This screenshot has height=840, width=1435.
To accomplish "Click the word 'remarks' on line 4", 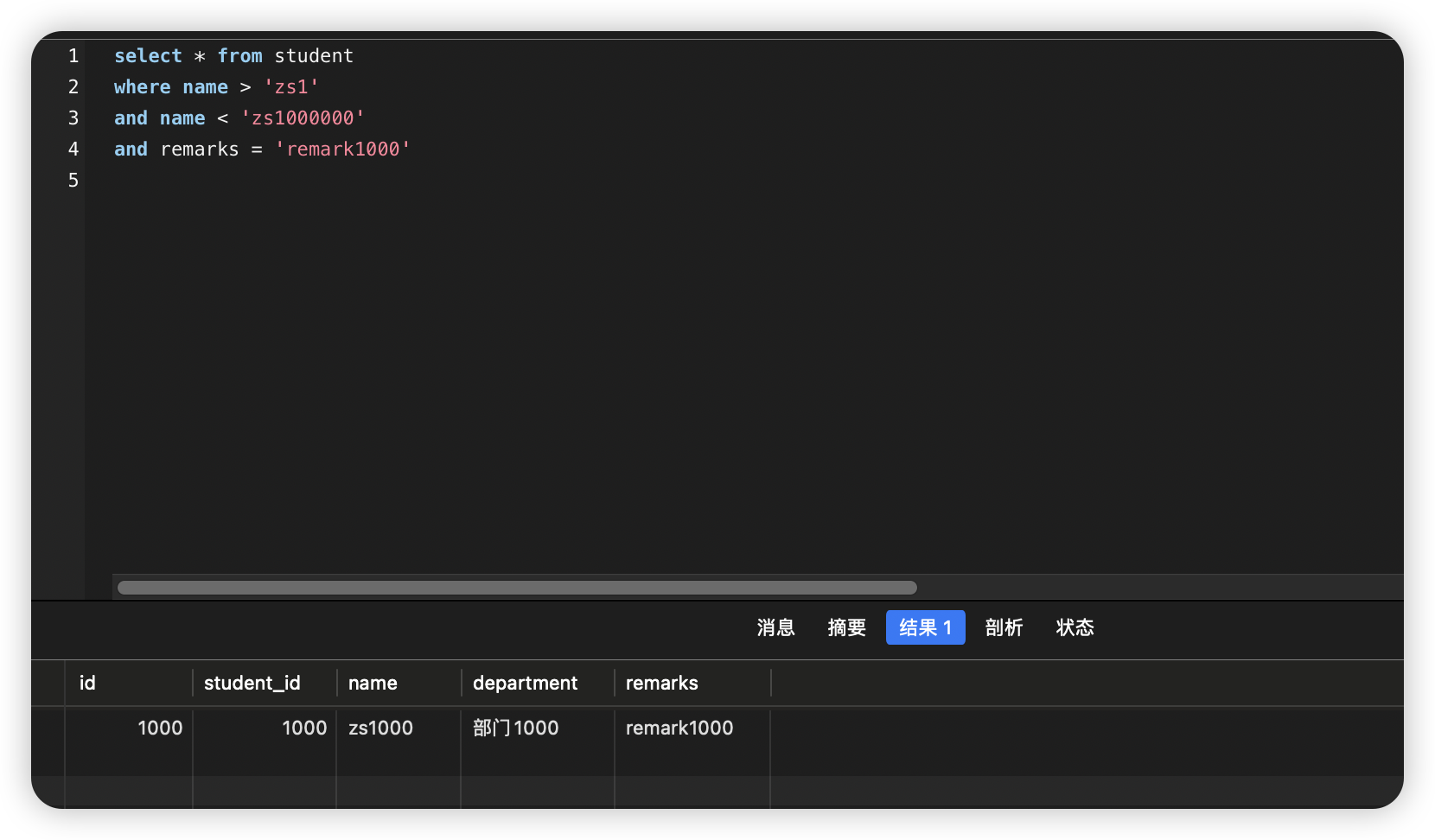I will (200, 150).
